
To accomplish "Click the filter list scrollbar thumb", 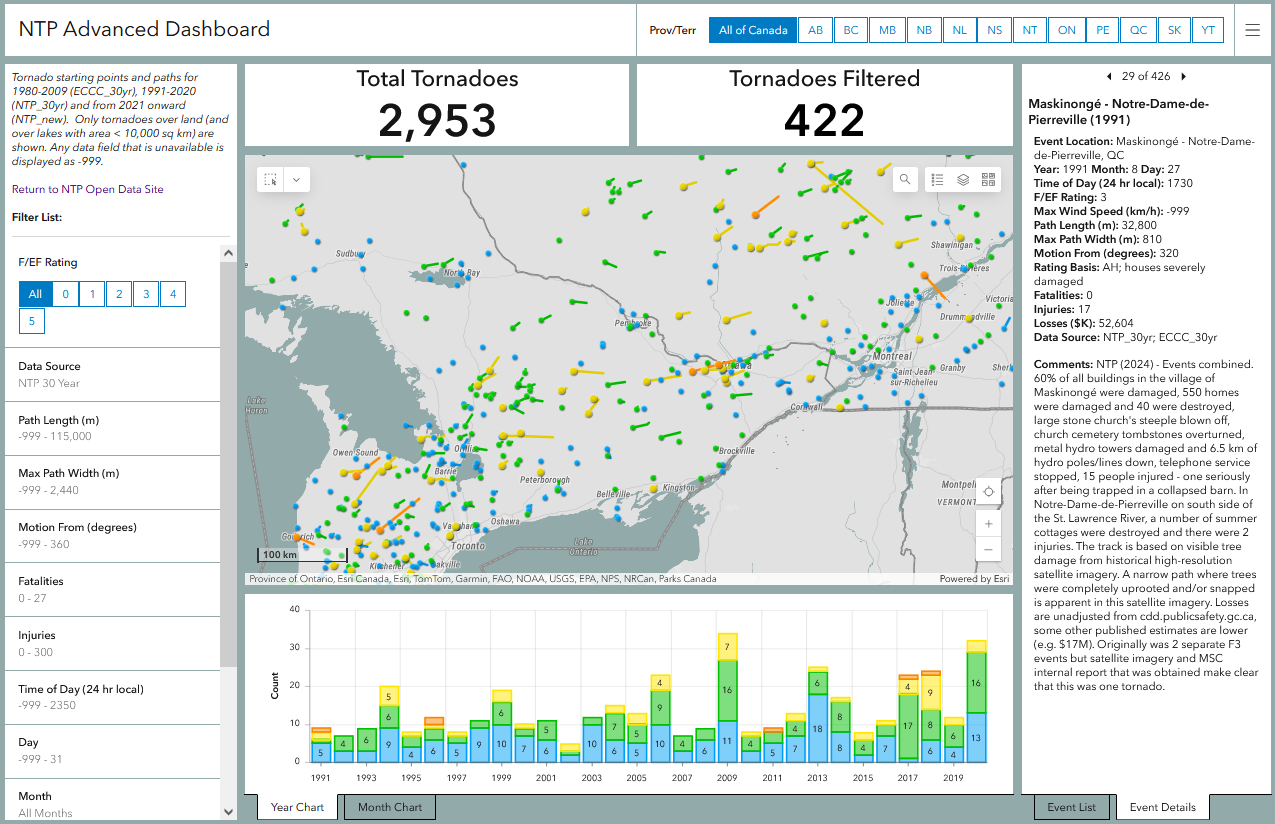I will click(x=228, y=465).
